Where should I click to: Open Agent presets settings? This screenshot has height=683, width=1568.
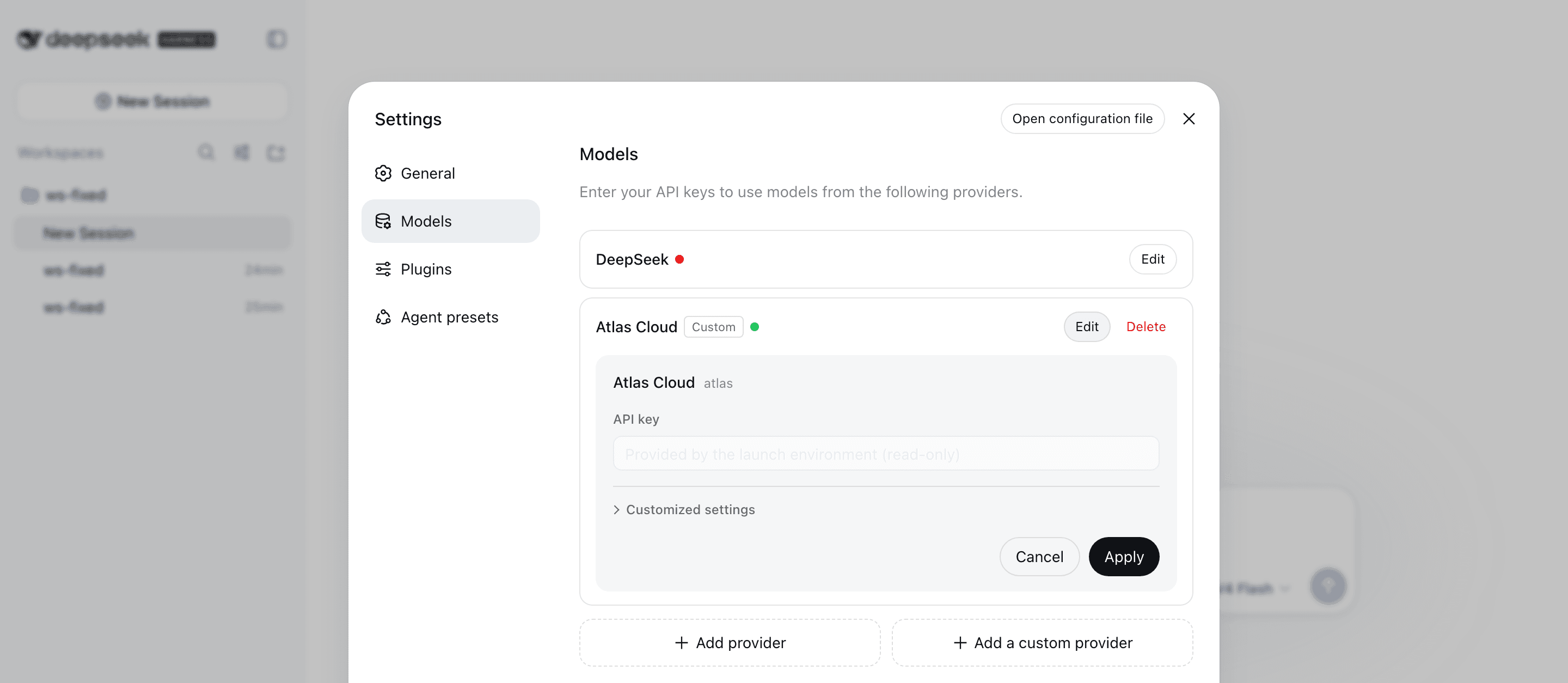click(450, 317)
